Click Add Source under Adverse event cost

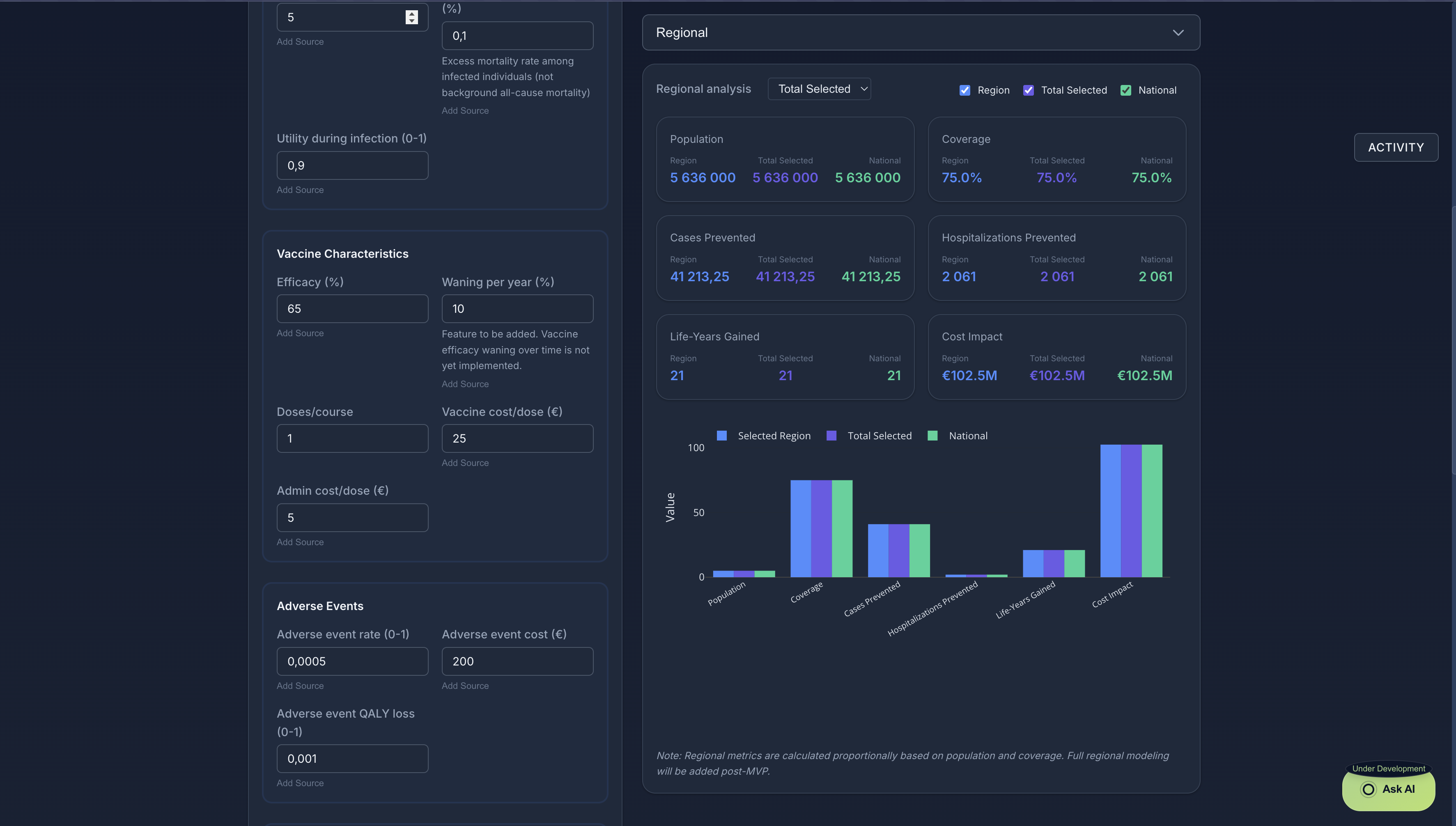pyautogui.click(x=465, y=686)
